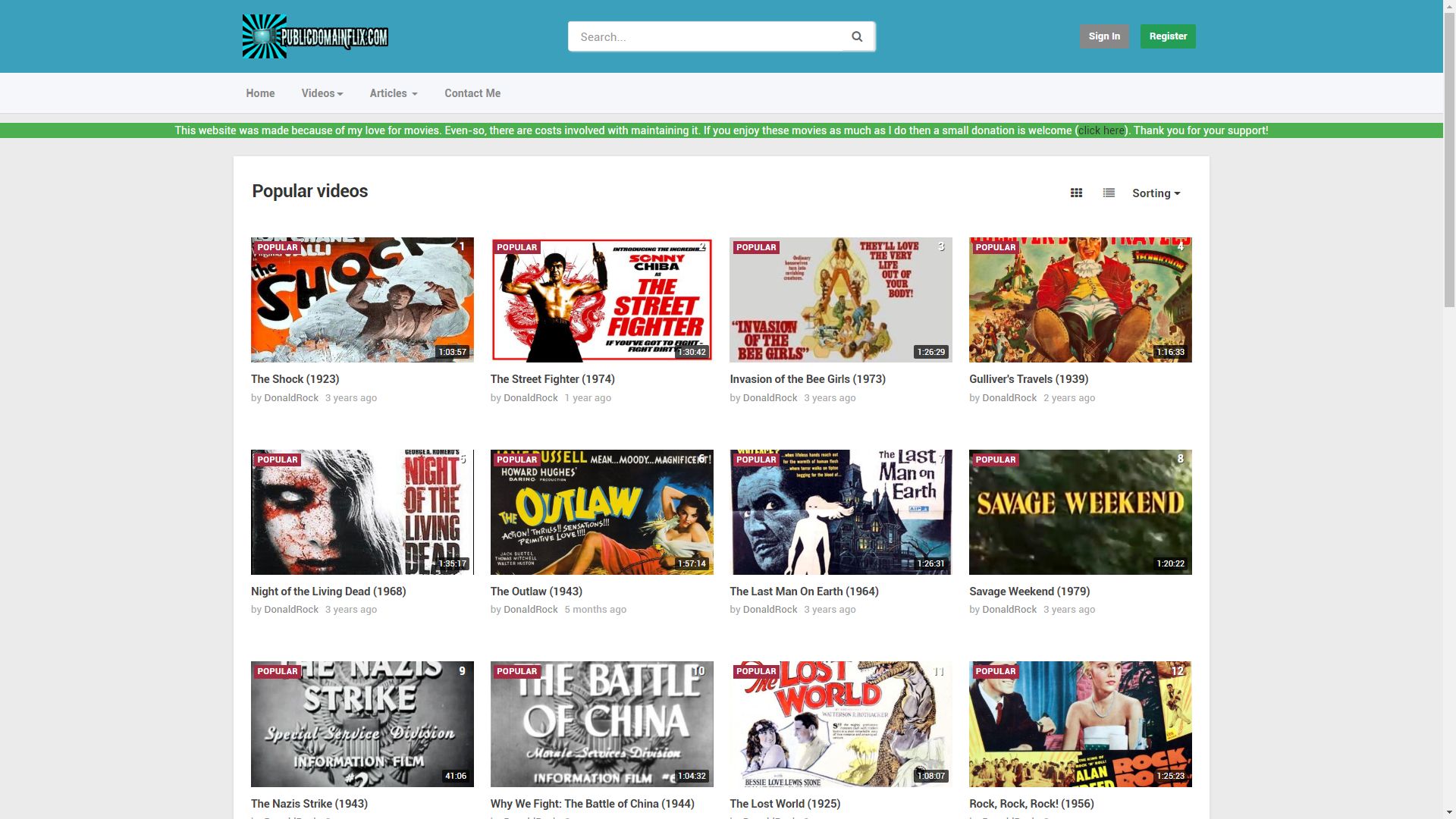Go to the Home menu item

260,93
